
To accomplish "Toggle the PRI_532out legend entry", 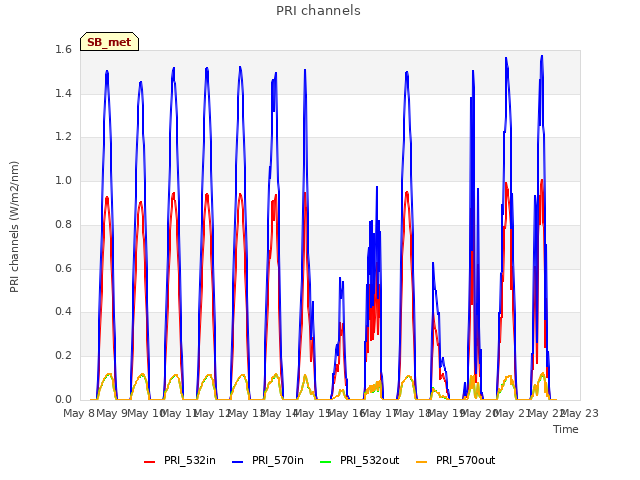I will pyautogui.click(x=359, y=460).
